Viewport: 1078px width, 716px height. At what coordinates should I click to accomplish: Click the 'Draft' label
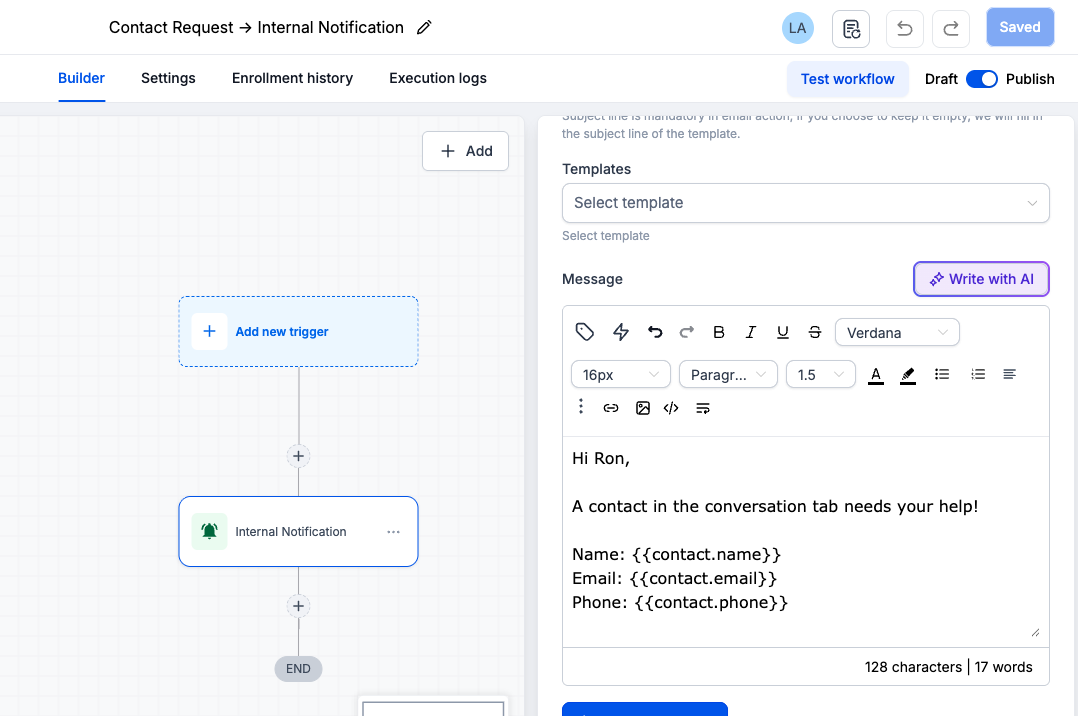(941, 79)
